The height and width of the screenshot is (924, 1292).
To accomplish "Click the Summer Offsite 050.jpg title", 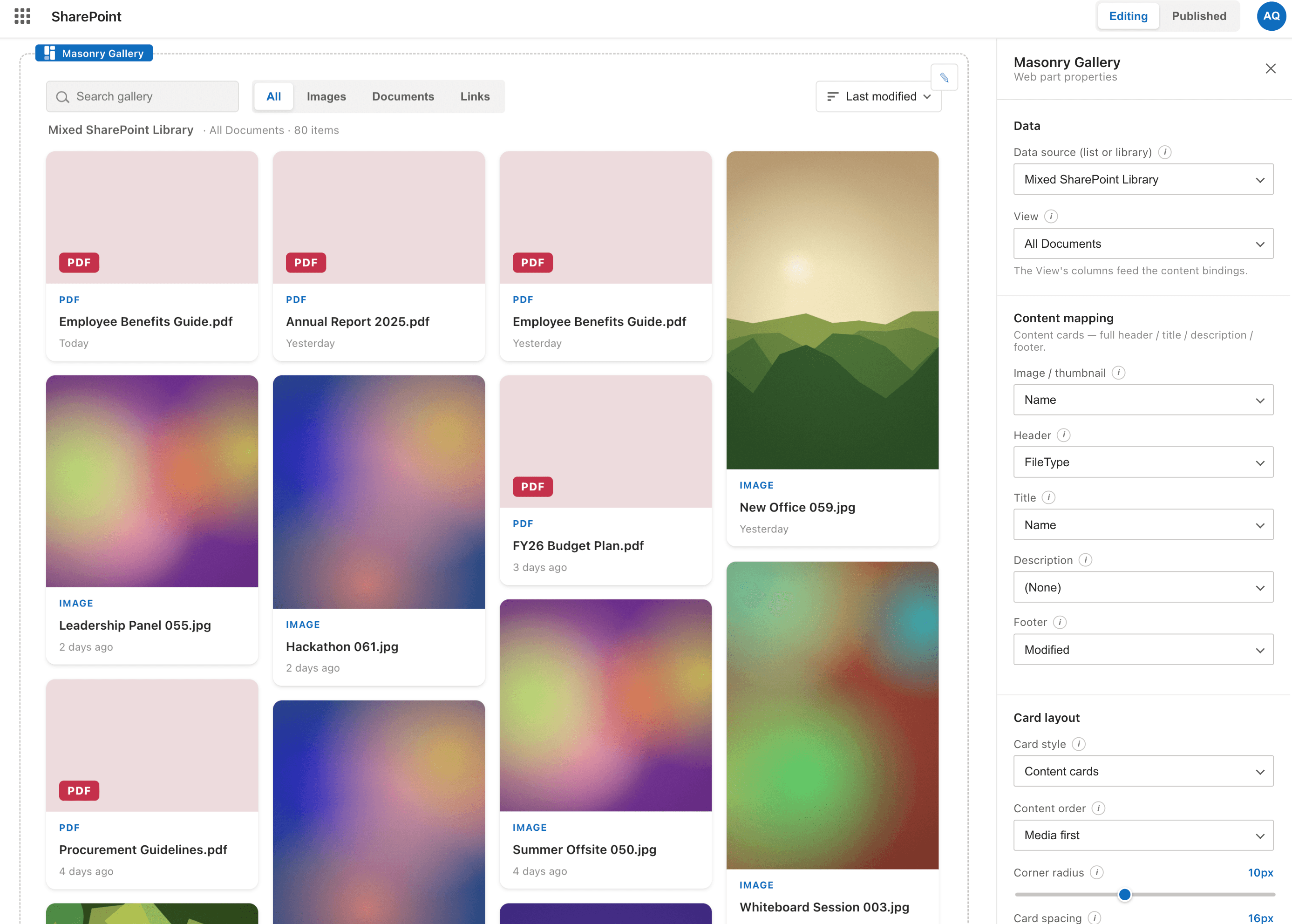I will (584, 849).
